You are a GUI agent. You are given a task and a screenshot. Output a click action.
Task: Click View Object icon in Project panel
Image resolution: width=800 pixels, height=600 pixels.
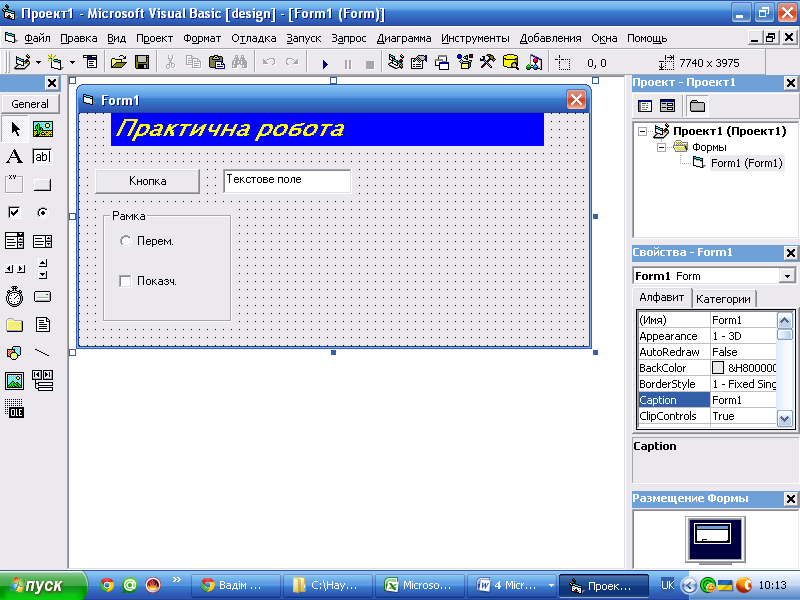[667, 106]
